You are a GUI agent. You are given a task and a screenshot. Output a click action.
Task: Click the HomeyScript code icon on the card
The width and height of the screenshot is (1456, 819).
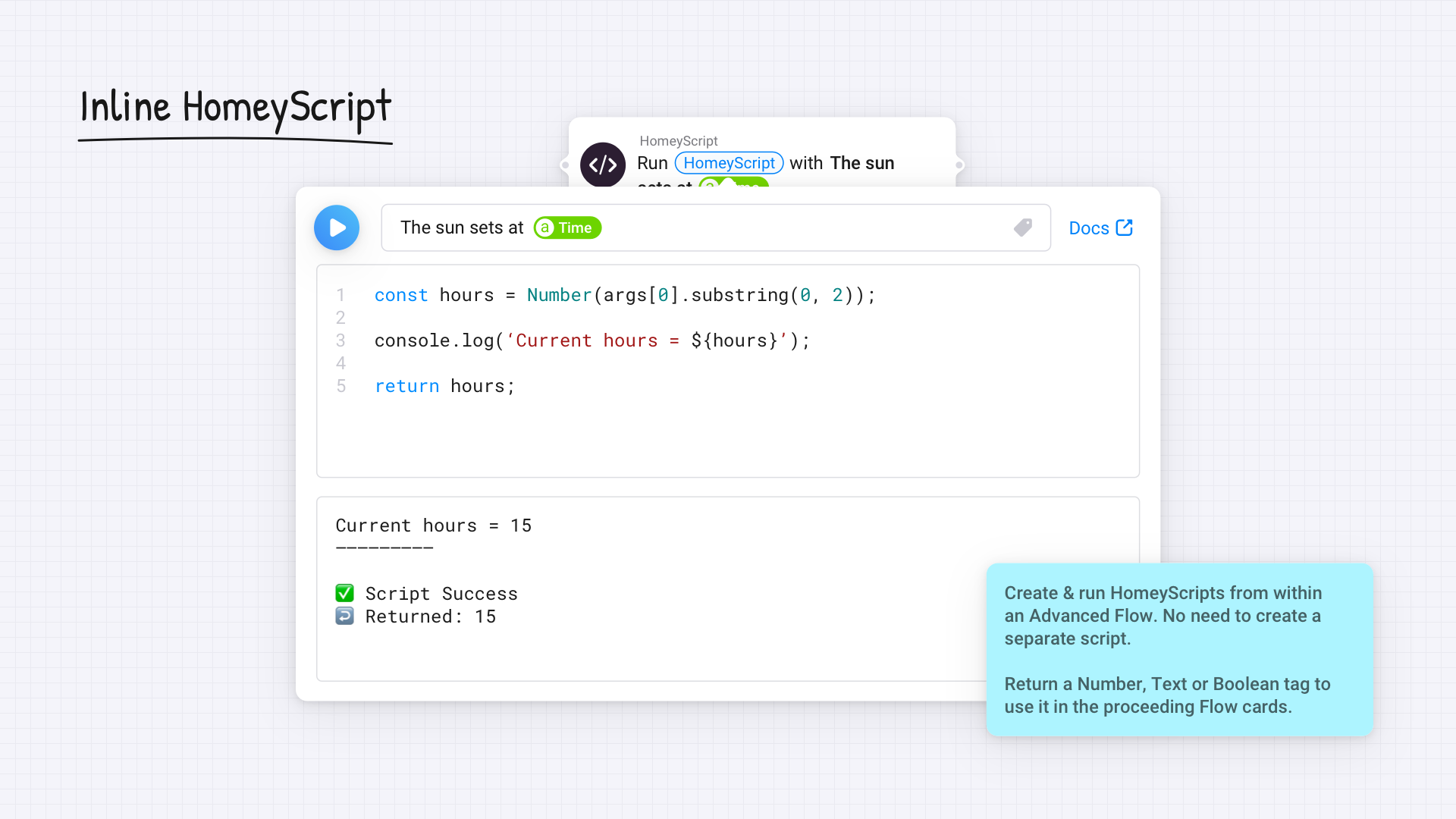[603, 165]
